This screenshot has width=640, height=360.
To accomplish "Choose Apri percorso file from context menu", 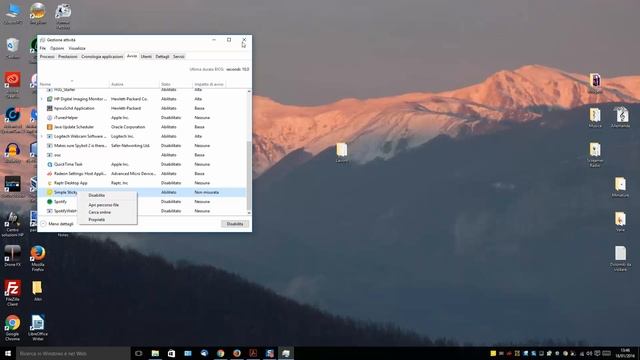I will [x=104, y=205].
